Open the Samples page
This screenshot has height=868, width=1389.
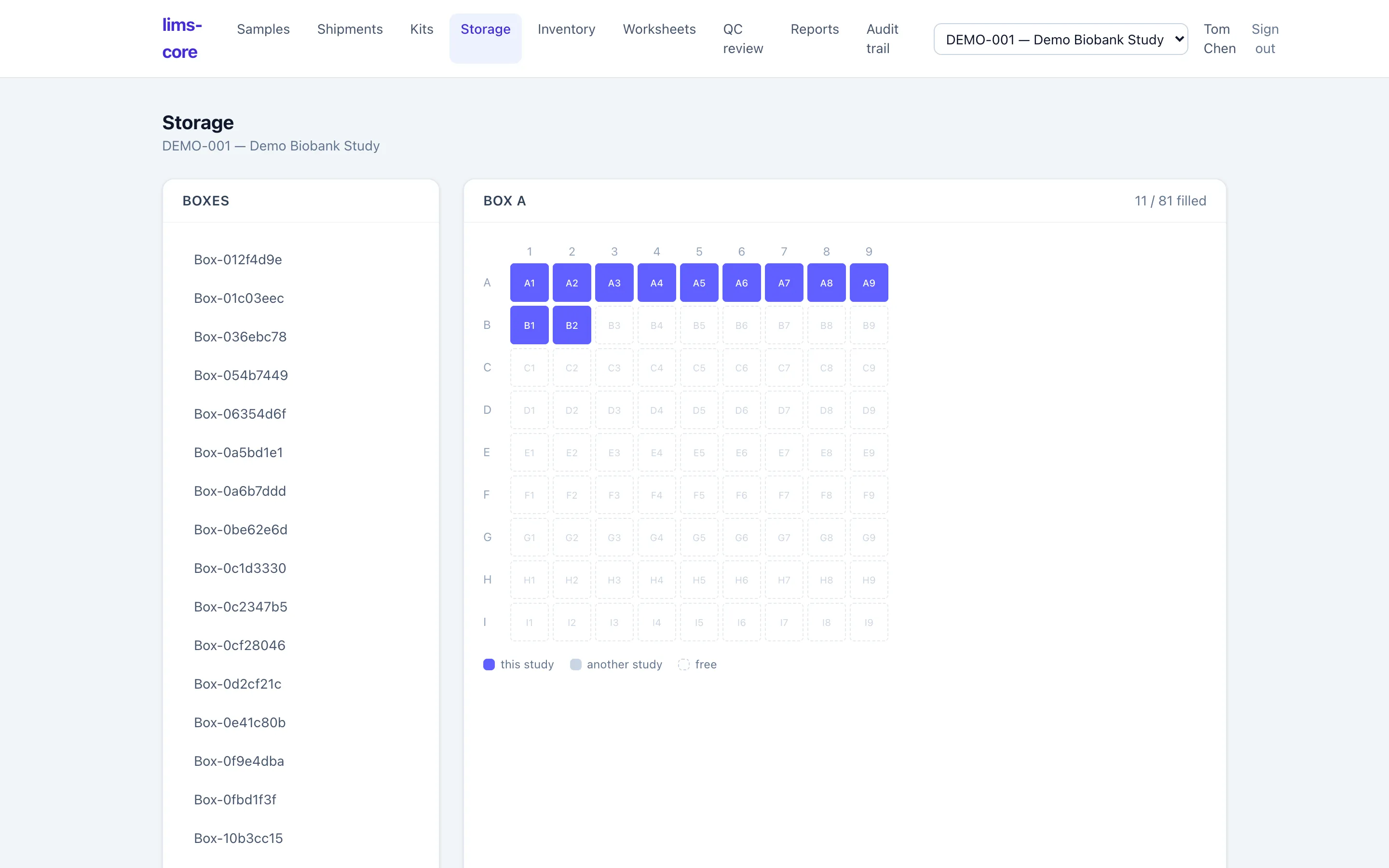click(263, 29)
